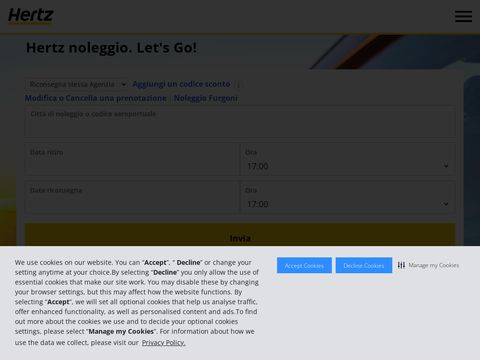Click the Hertz logo
Image resolution: width=480 pixels, height=360 pixels.
coord(31,16)
